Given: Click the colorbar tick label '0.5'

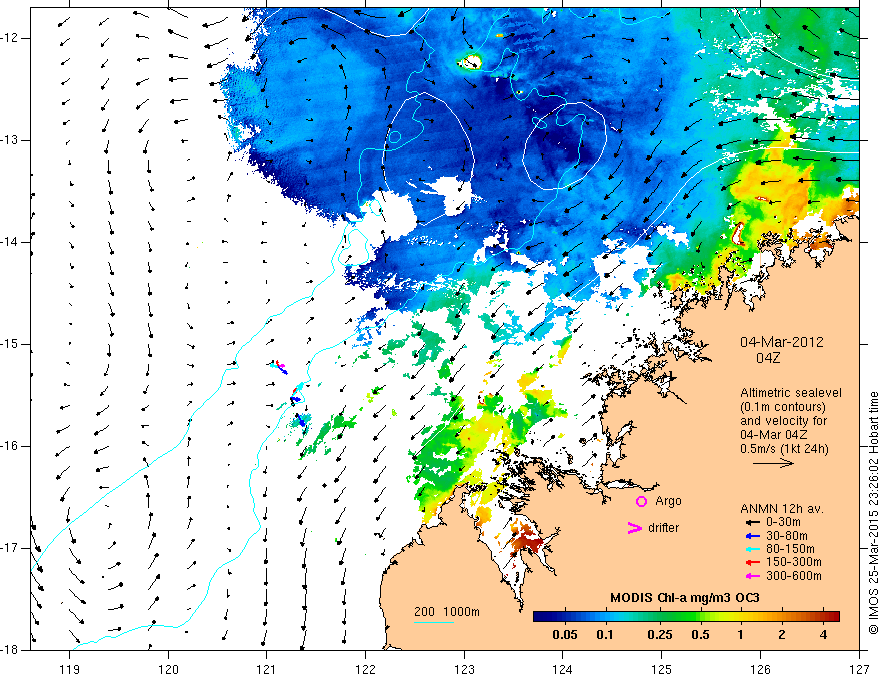Looking at the screenshot, I should (700, 635).
